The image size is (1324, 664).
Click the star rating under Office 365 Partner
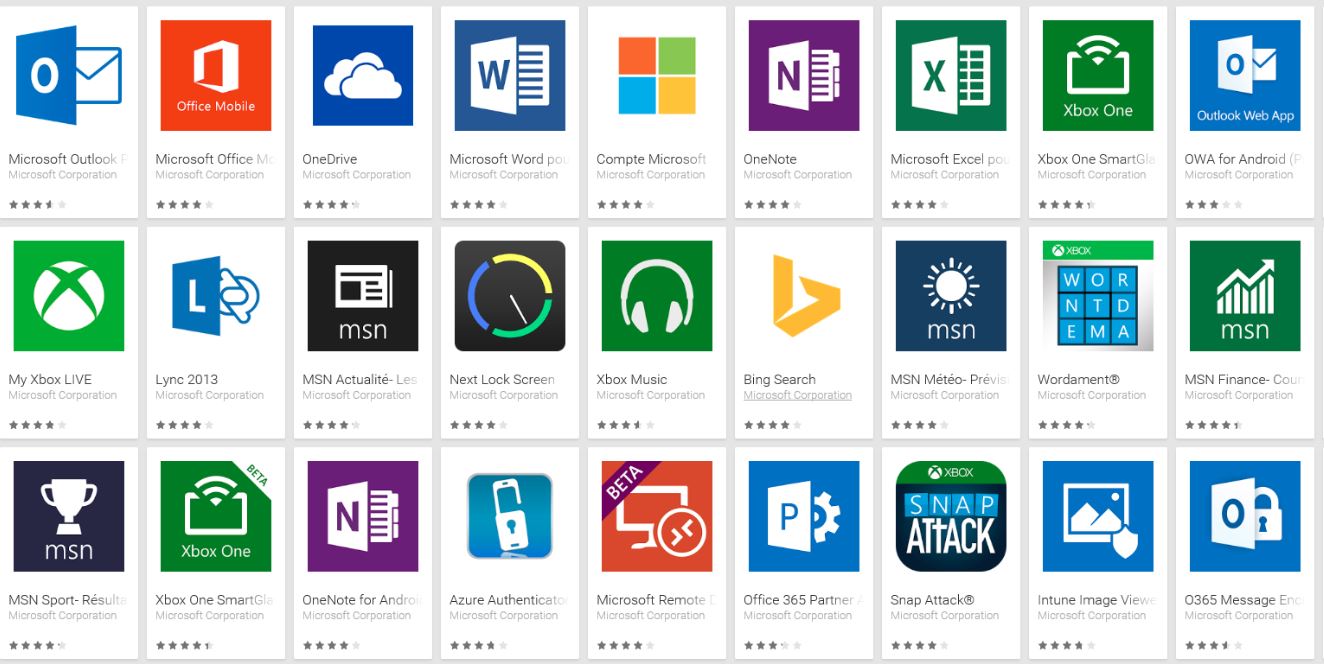click(x=772, y=645)
